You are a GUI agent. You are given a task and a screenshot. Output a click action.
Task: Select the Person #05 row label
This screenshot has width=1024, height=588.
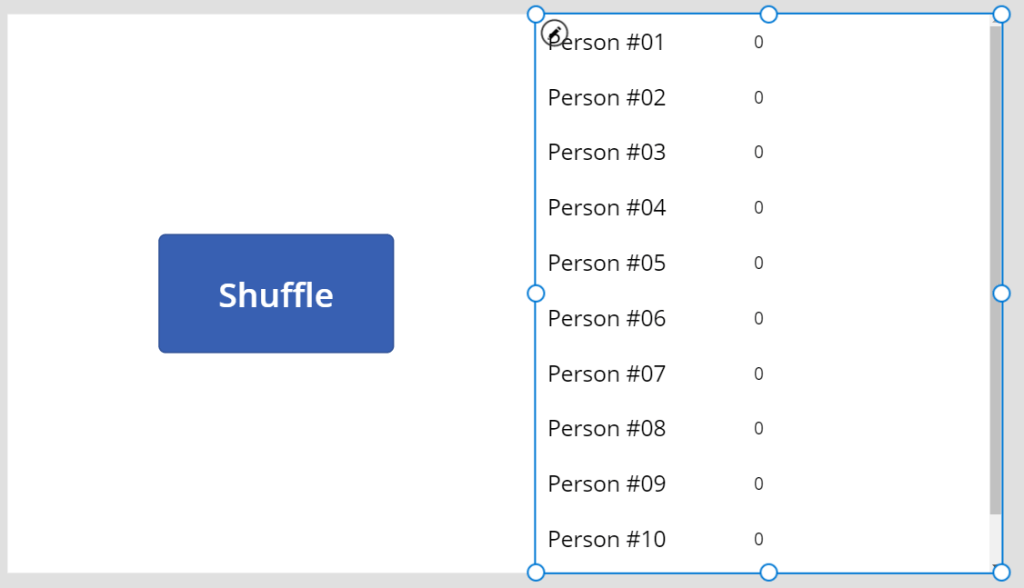click(606, 263)
